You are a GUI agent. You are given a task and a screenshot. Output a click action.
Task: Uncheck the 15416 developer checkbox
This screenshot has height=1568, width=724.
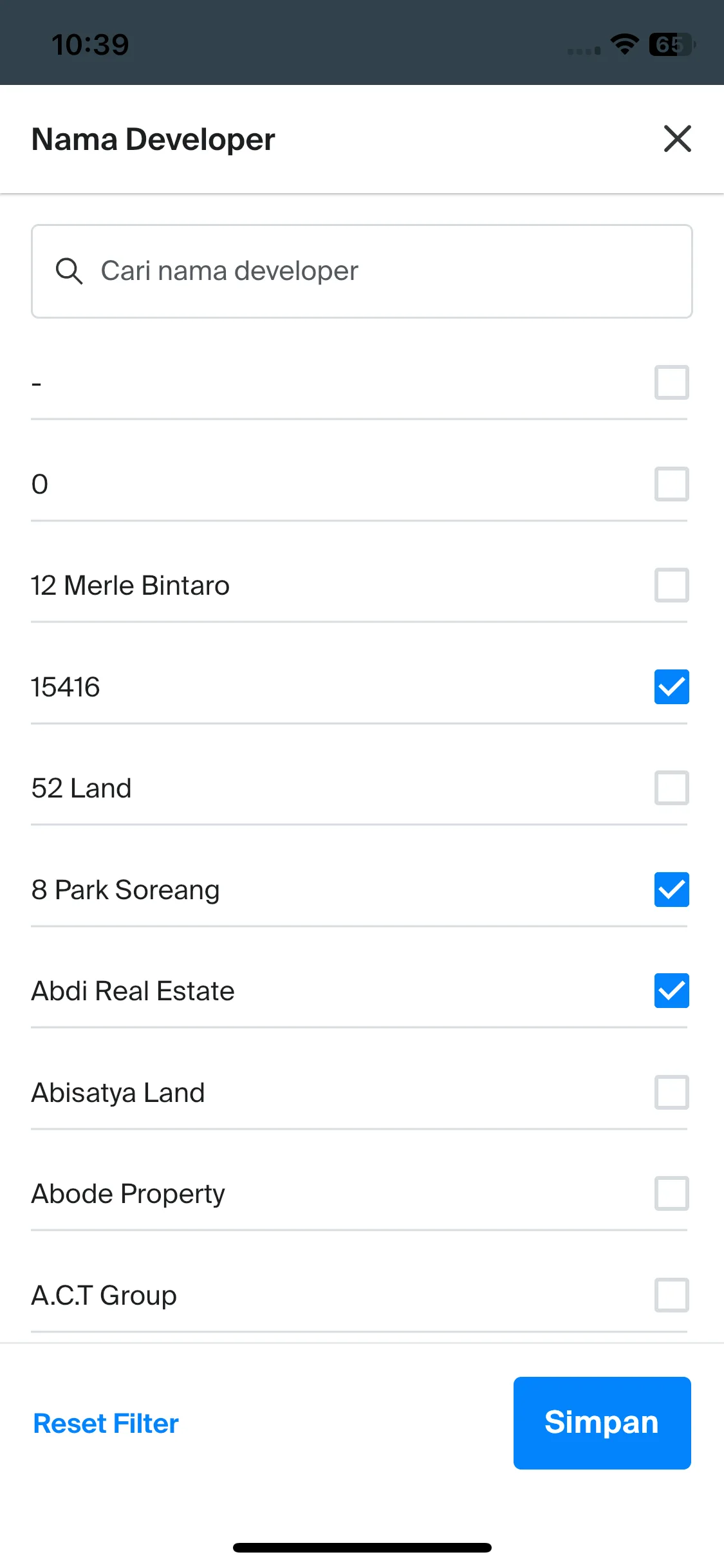tap(671, 687)
